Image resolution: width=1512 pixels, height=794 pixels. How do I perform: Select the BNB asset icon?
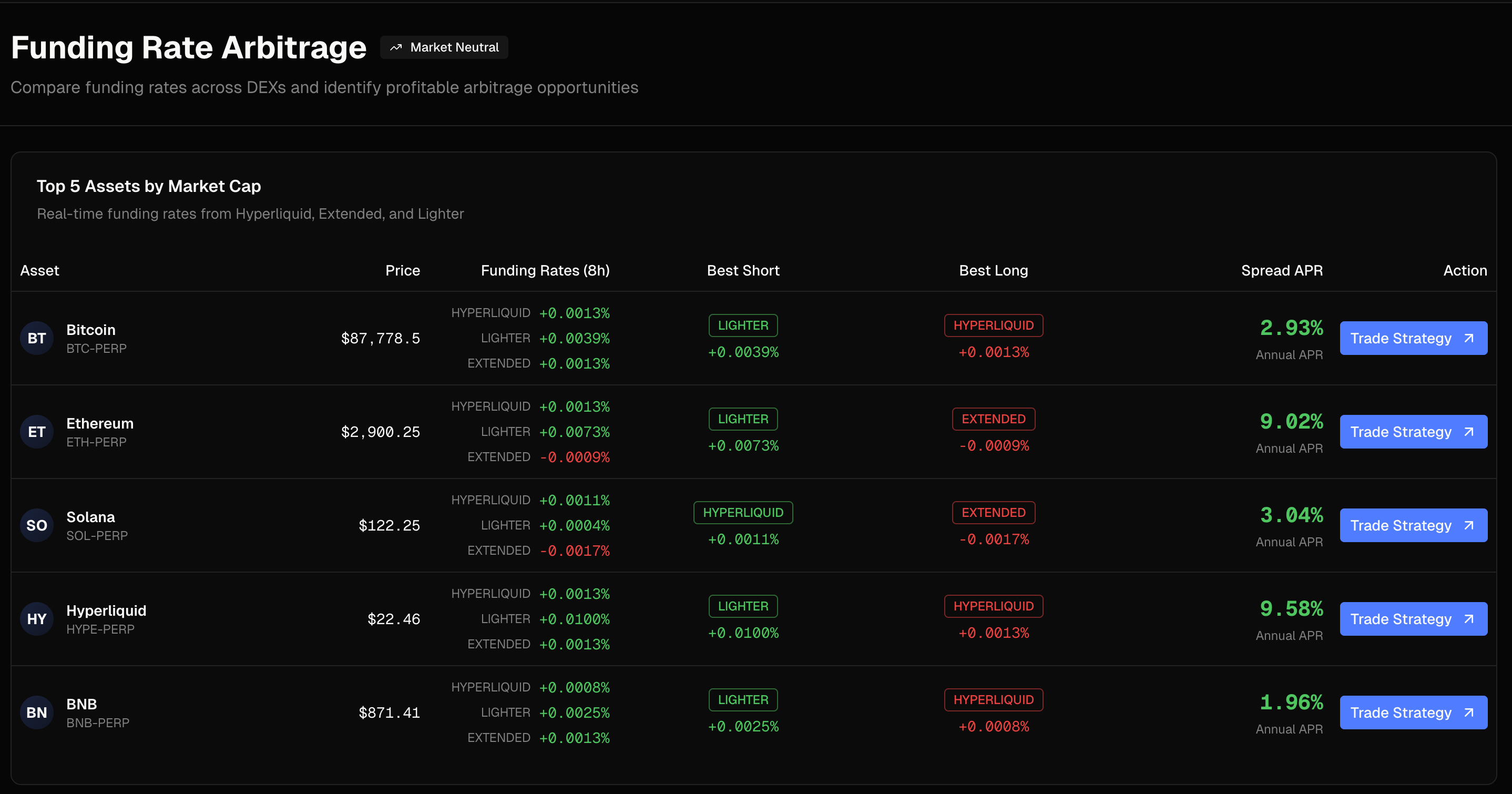[x=36, y=712]
